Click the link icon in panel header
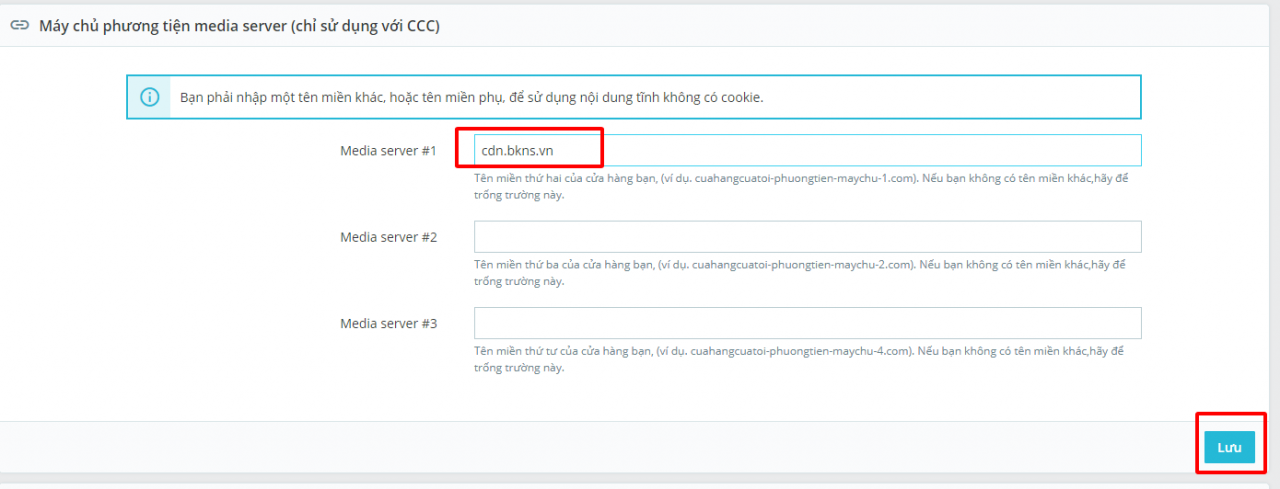The height and width of the screenshot is (489, 1280). [x=19, y=26]
